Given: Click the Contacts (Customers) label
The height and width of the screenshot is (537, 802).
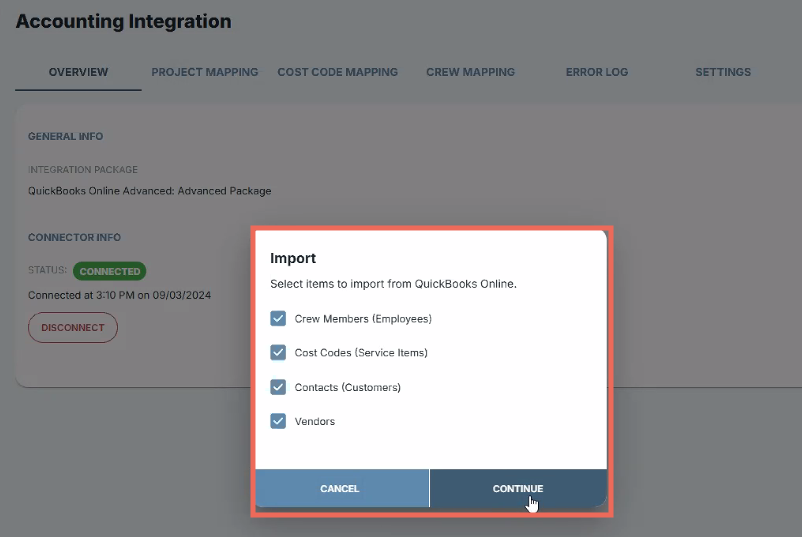Looking at the screenshot, I should click(348, 387).
